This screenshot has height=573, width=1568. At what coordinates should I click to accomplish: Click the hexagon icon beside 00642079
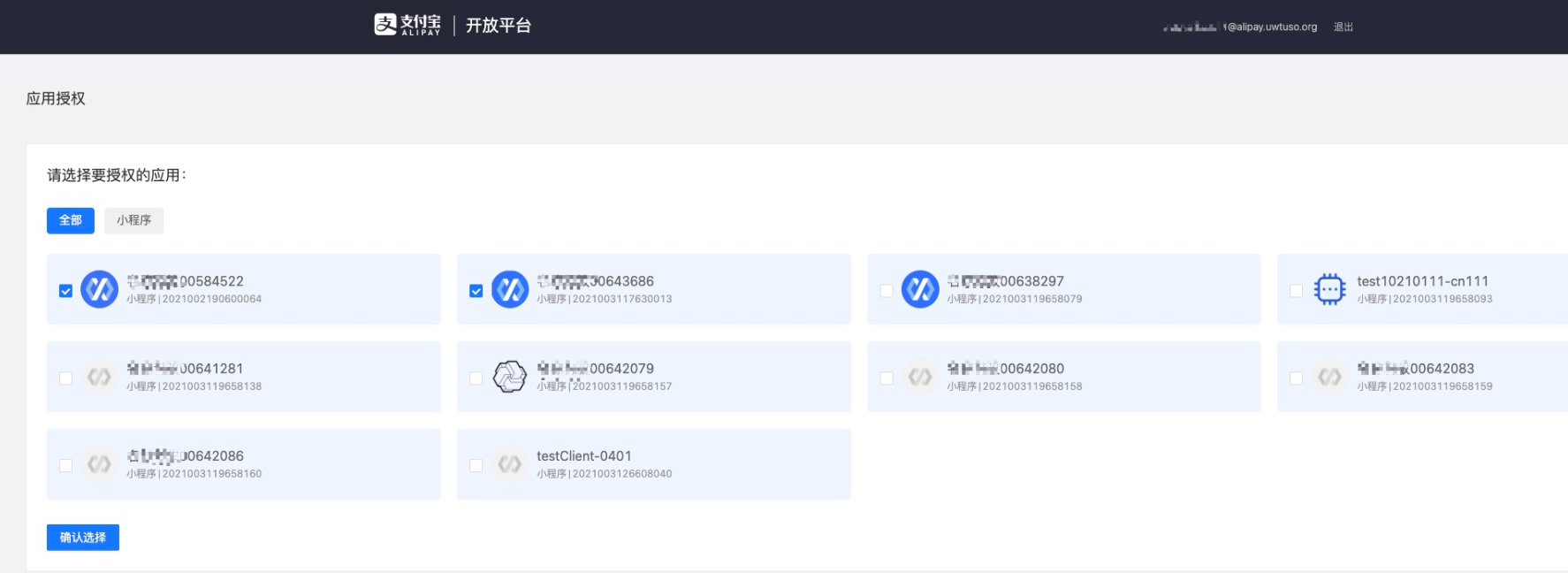[x=510, y=377]
